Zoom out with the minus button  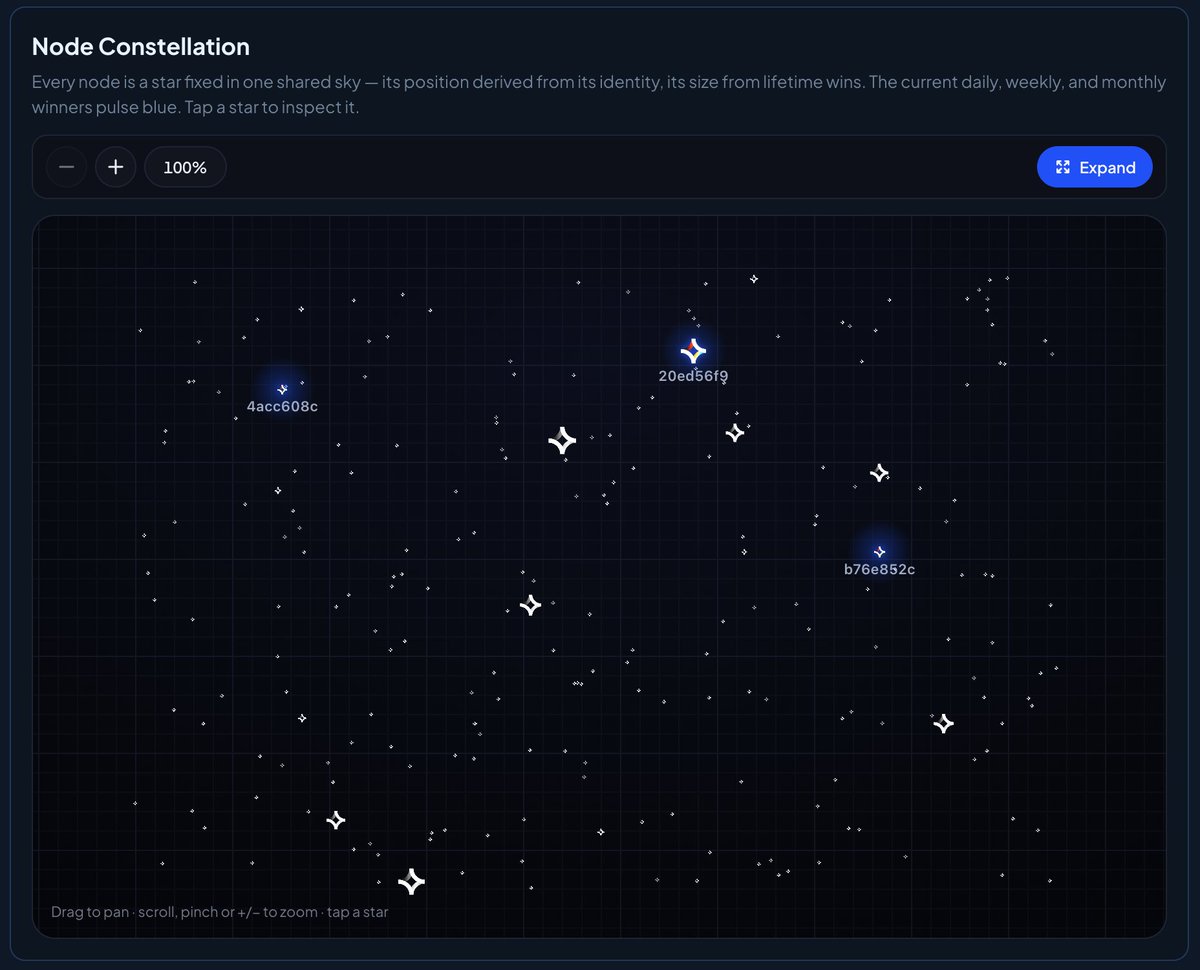[66, 167]
